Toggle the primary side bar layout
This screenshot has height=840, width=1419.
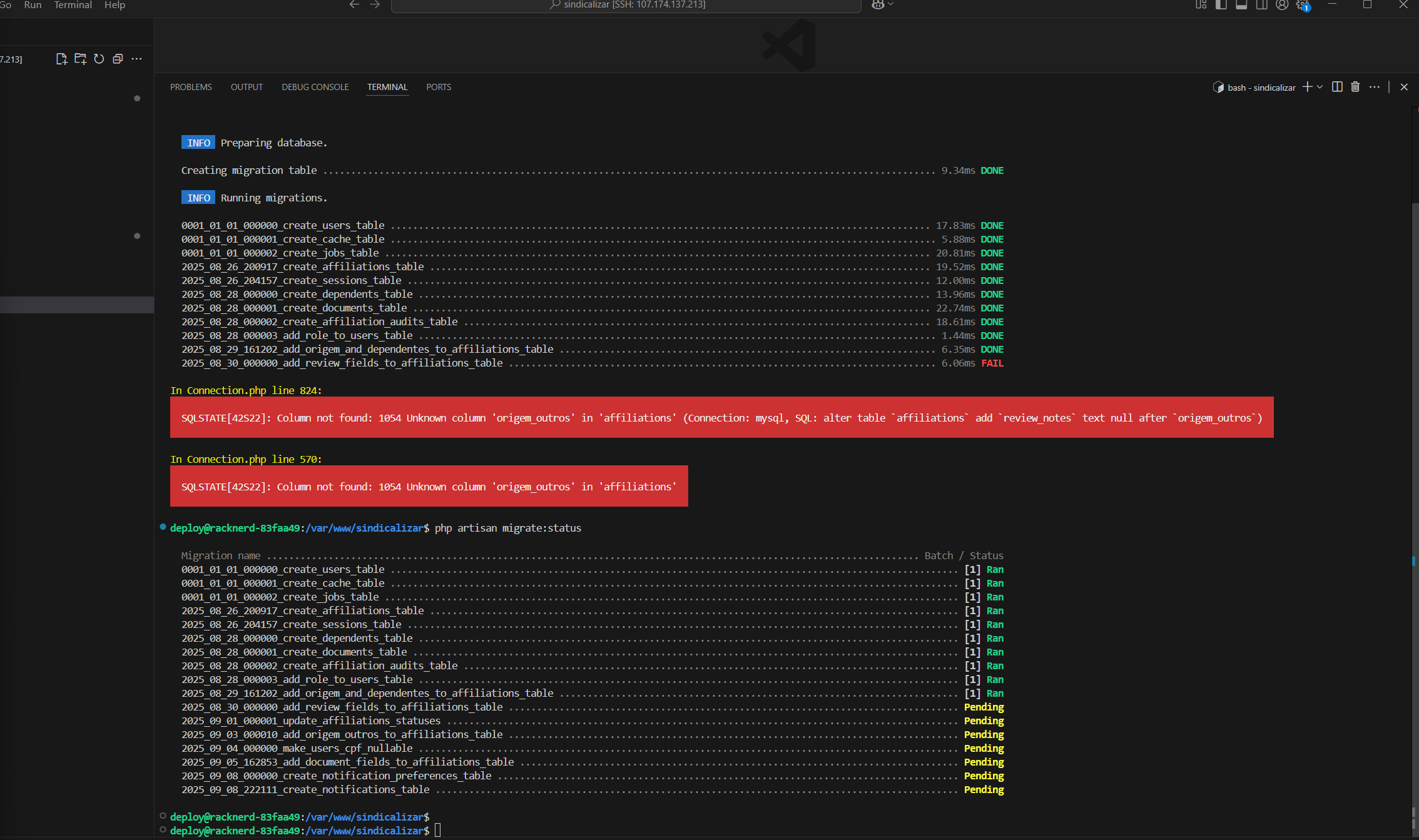(1221, 5)
